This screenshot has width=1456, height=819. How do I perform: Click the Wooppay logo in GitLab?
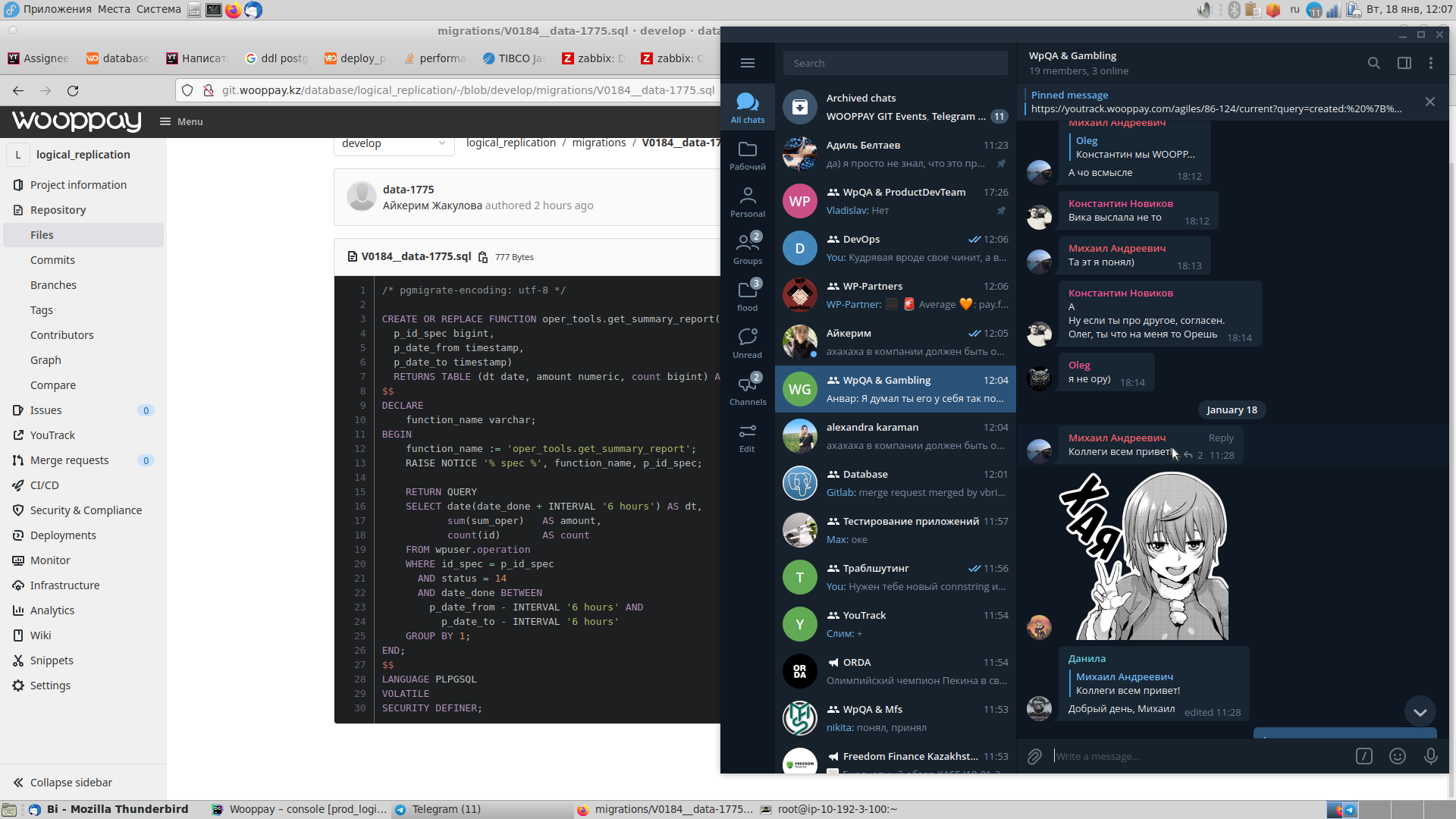77,121
